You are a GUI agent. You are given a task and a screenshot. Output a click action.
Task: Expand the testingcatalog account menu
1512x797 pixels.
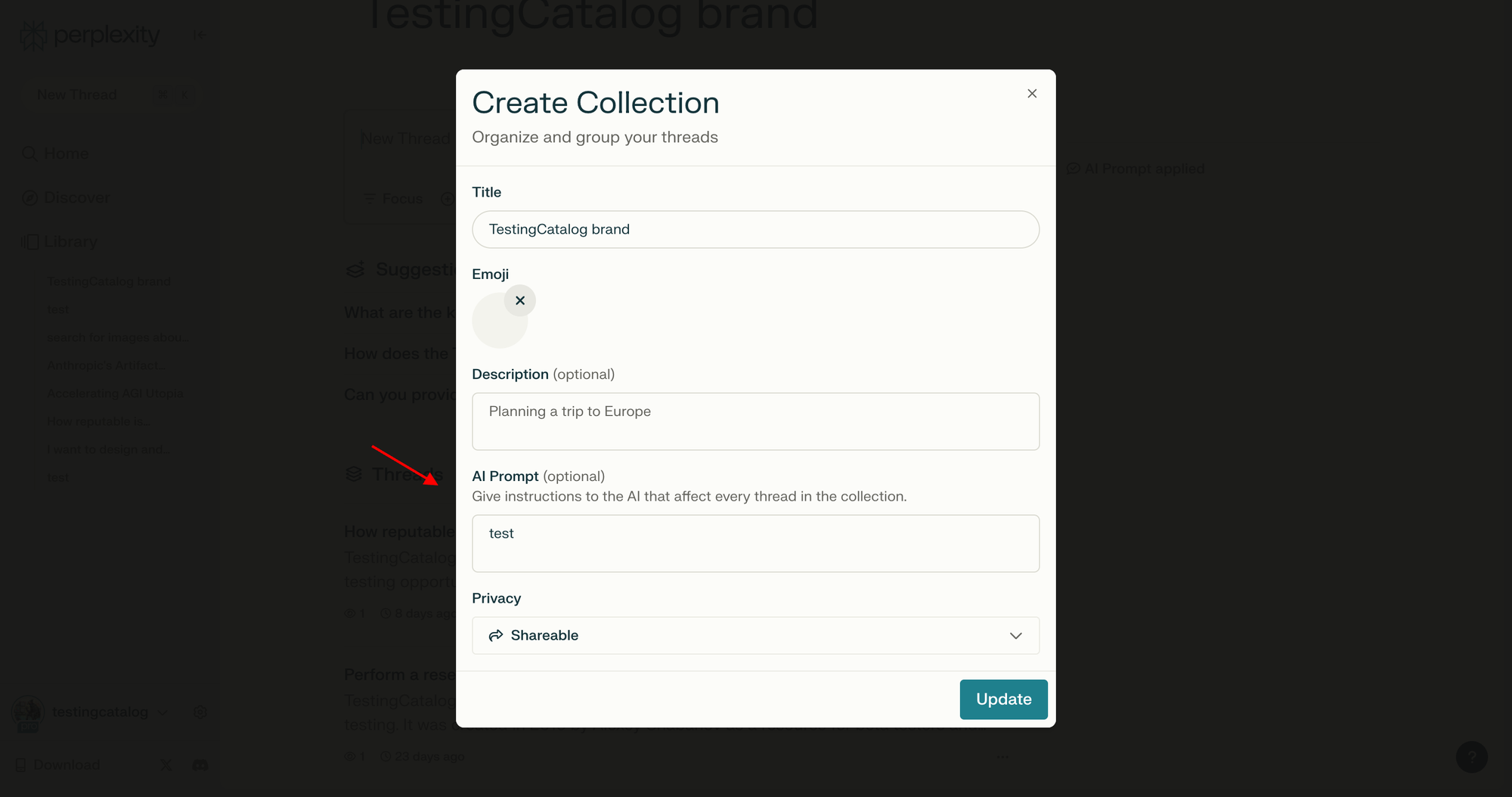click(x=163, y=712)
